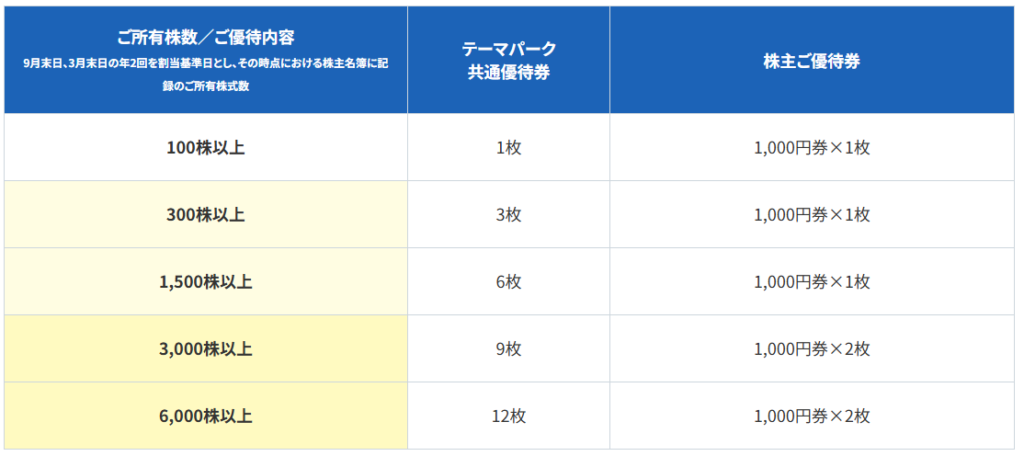The image size is (1024, 456).
Task: Click the ご所有株数/ご優待内容 header title
Action: 205,40
